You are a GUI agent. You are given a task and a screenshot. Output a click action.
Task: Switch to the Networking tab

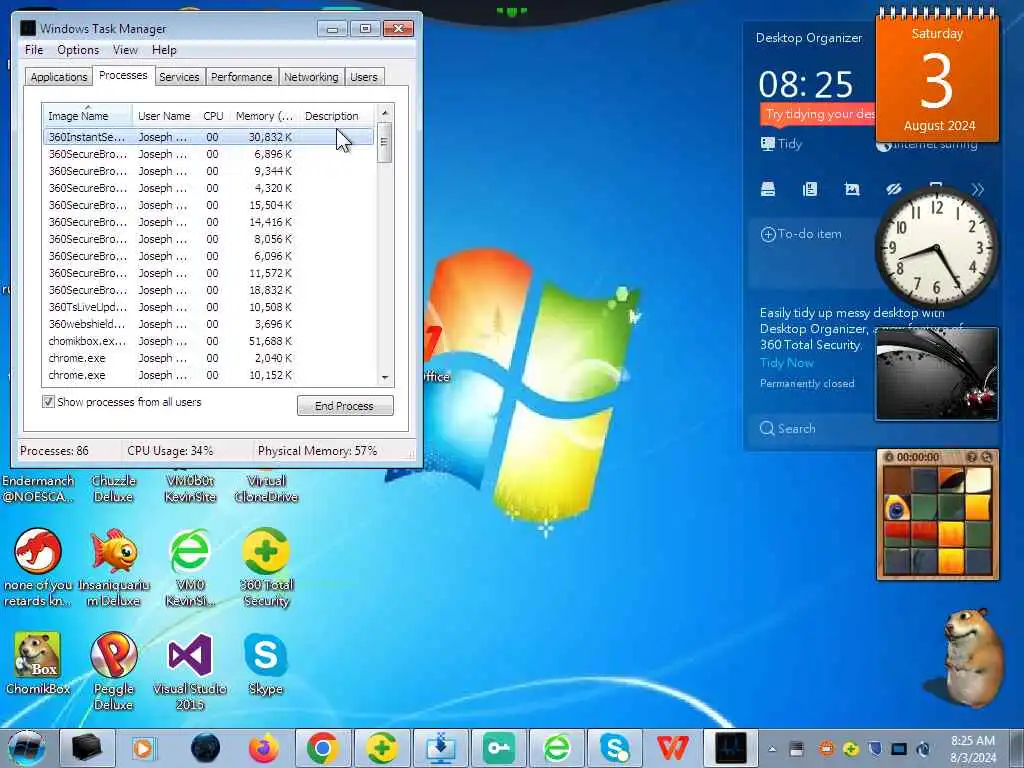(x=311, y=77)
